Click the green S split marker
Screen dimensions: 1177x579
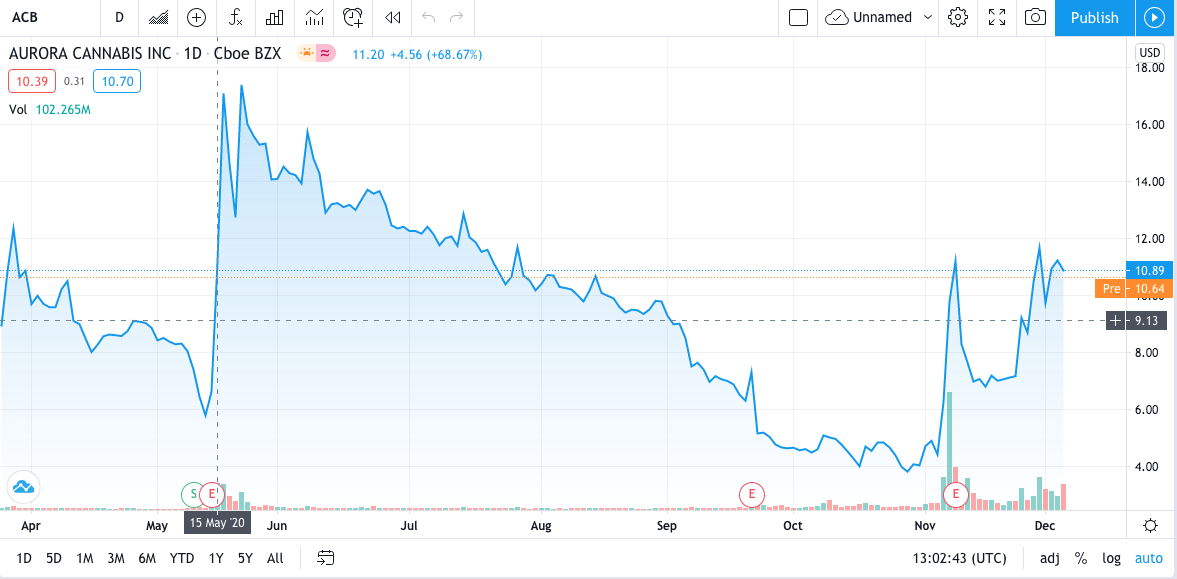[x=194, y=493]
